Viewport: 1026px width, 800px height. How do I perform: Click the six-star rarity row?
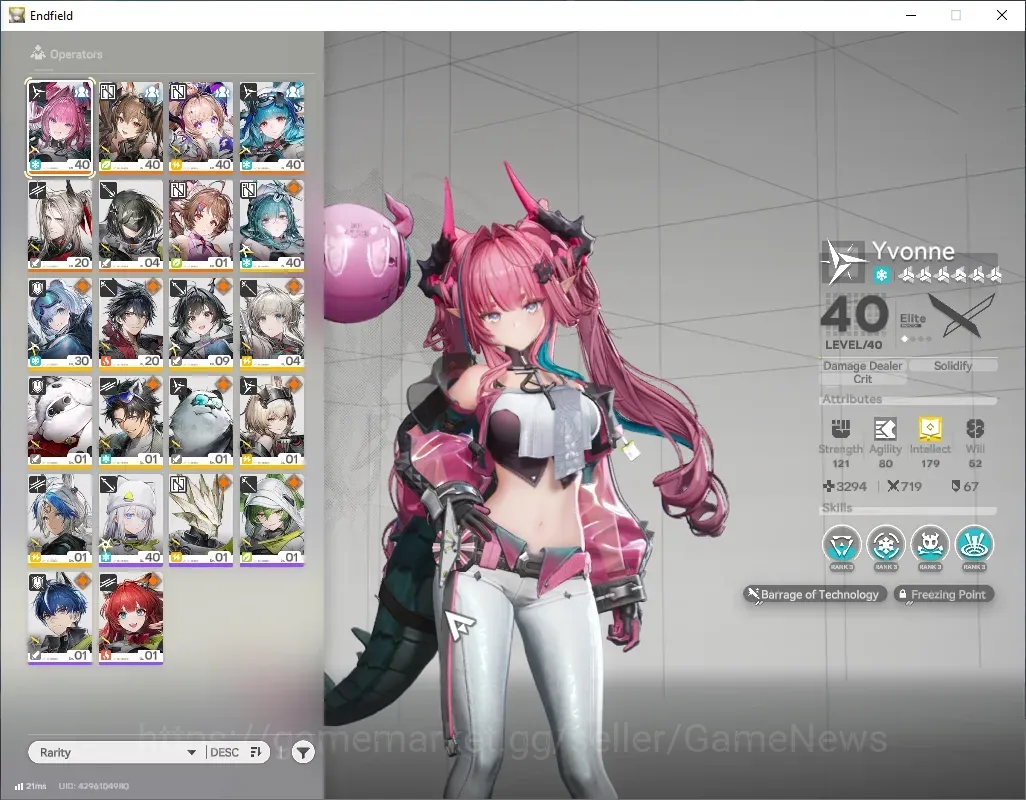click(949, 275)
